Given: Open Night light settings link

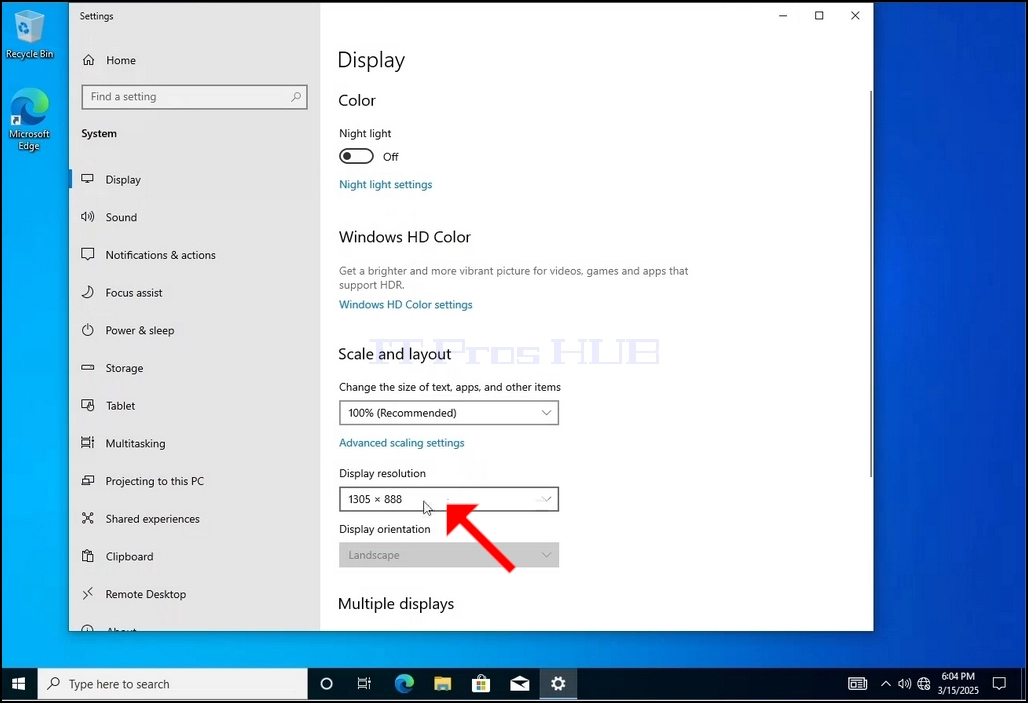Looking at the screenshot, I should click(386, 184).
